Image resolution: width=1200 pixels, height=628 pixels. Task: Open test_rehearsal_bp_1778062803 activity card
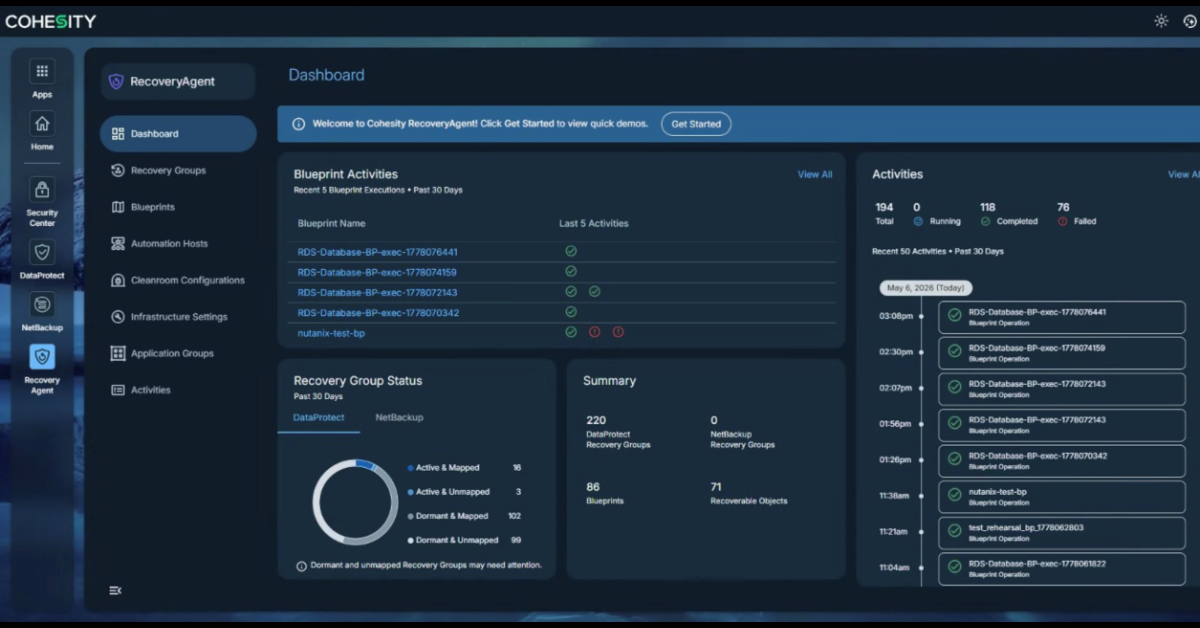coord(1062,532)
